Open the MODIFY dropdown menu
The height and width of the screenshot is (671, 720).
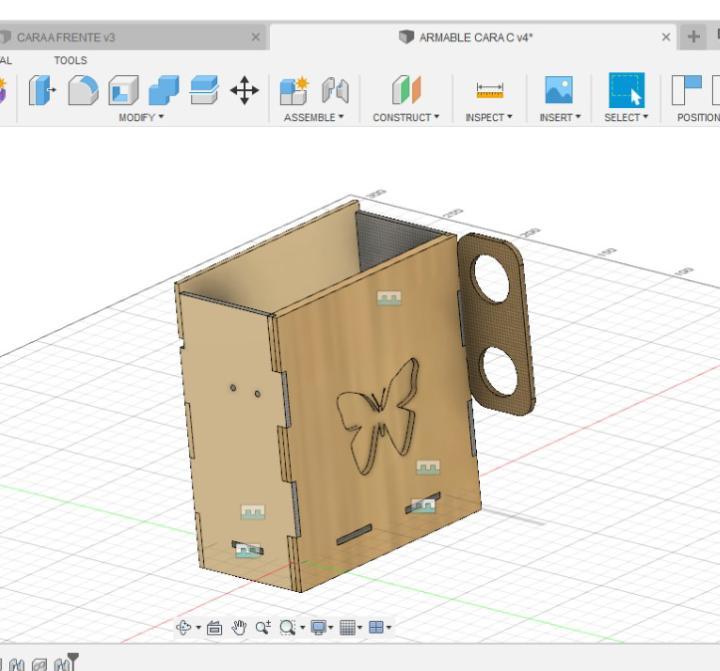[141, 118]
